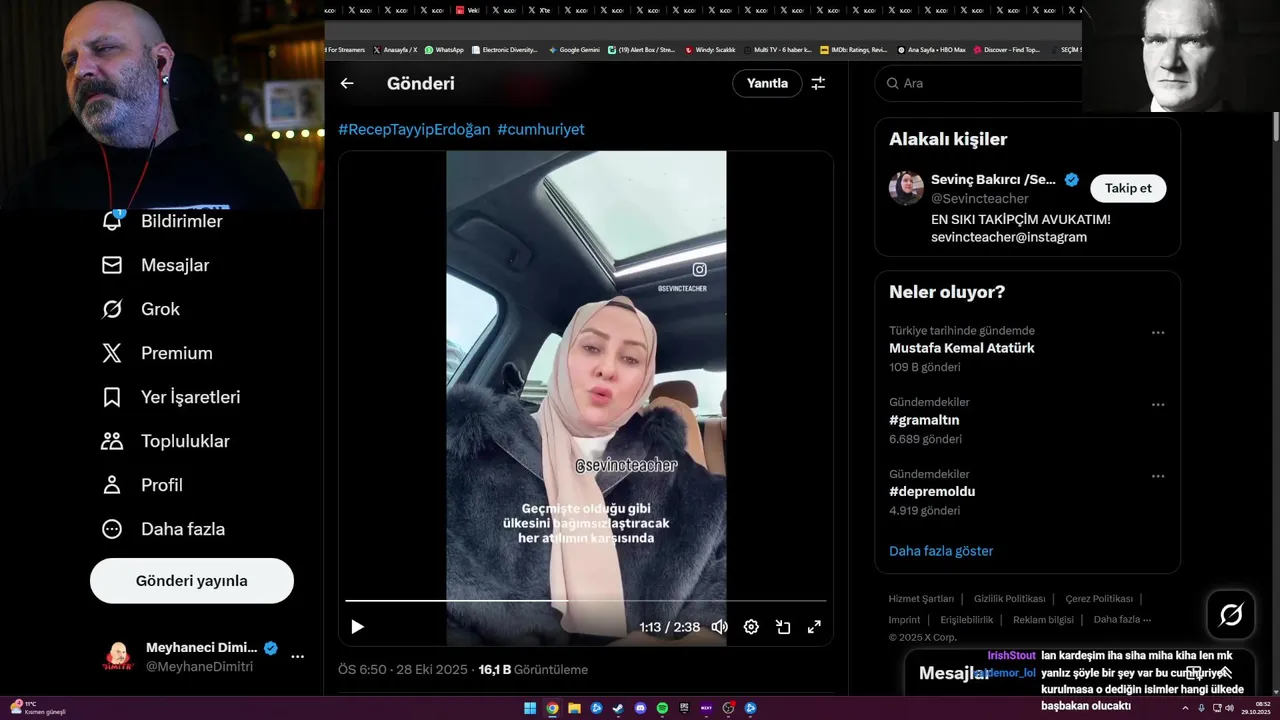Open Steam from the taskbar
1280x720 pixels.
(x=618, y=708)
